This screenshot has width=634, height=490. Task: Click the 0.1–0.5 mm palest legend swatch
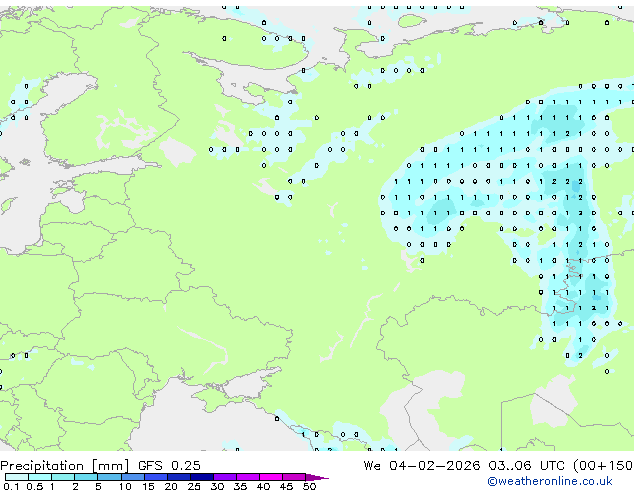pos(17,477)
